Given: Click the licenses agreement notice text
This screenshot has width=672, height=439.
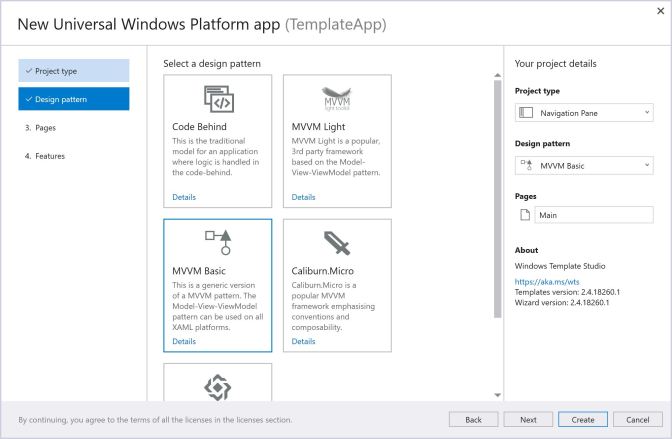Looking at the screenshot, I should [x=155, y=420].
